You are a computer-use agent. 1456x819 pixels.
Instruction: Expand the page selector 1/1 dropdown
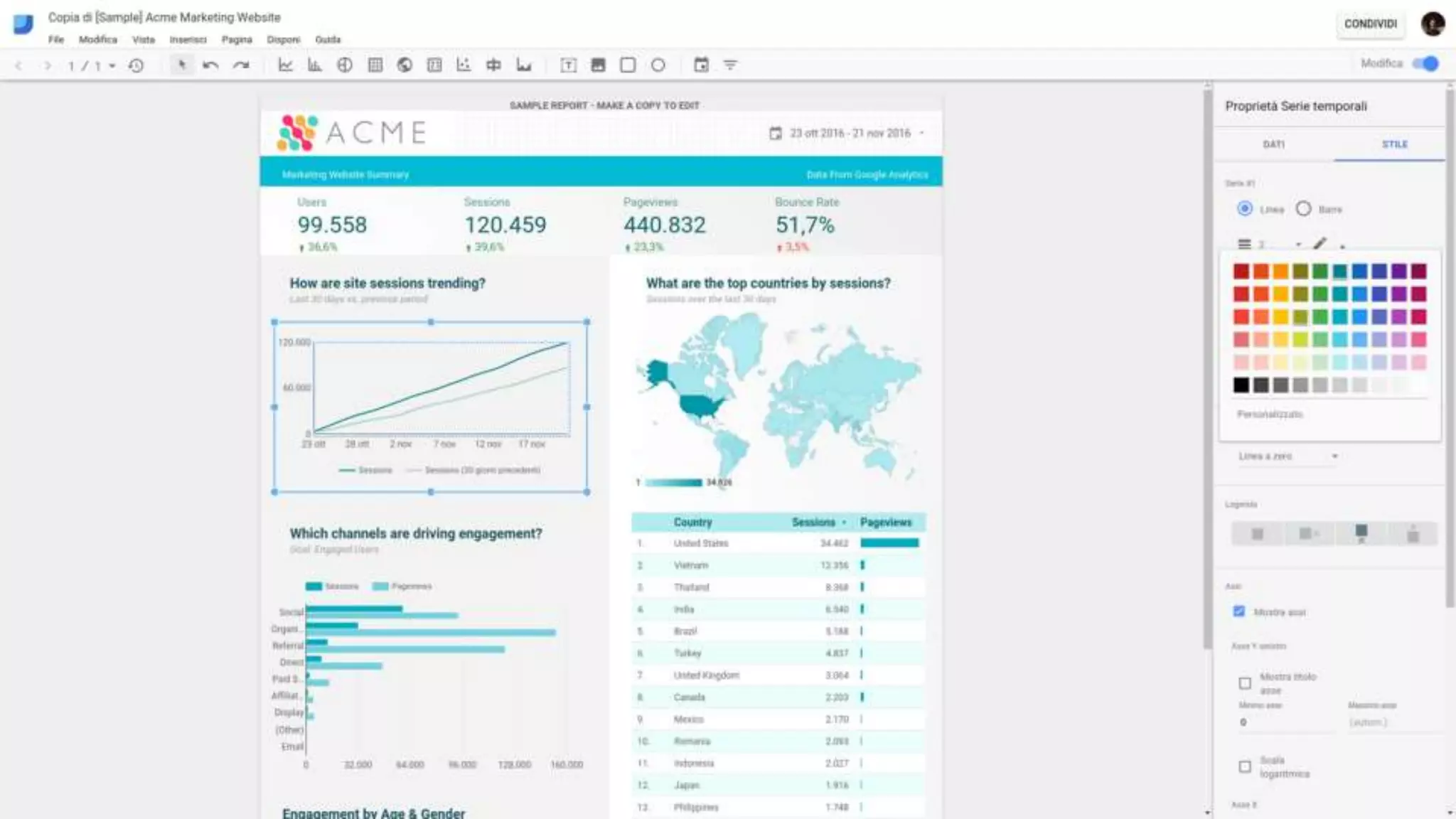[x=112, y=65]
